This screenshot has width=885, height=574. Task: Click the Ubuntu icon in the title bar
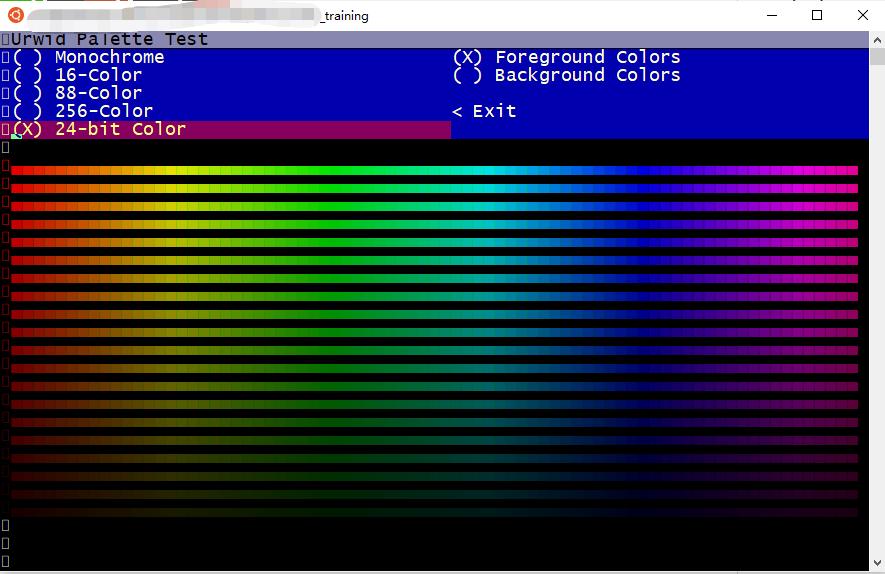coord(15,15)
